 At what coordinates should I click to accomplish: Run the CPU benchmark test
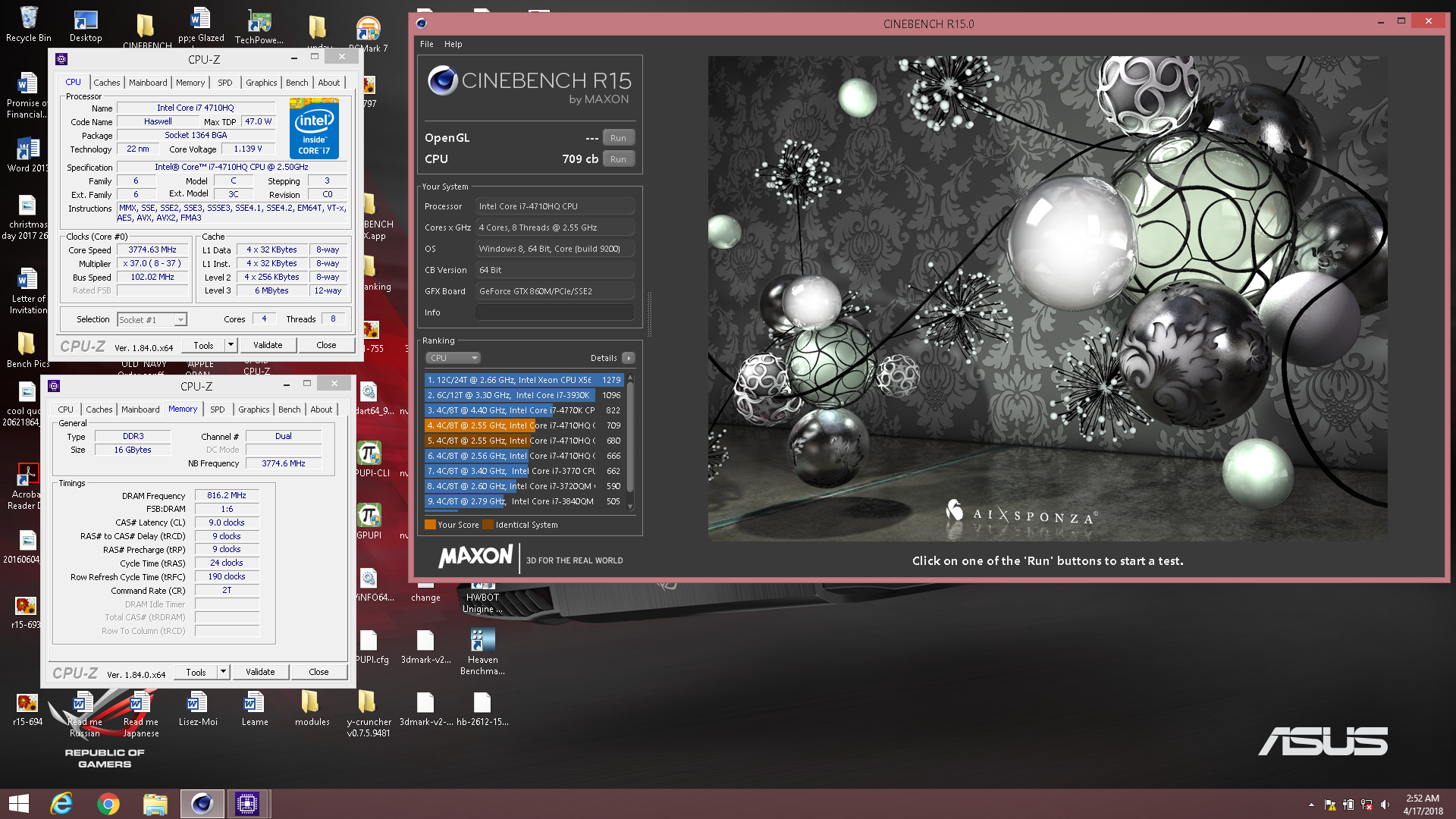618,159
